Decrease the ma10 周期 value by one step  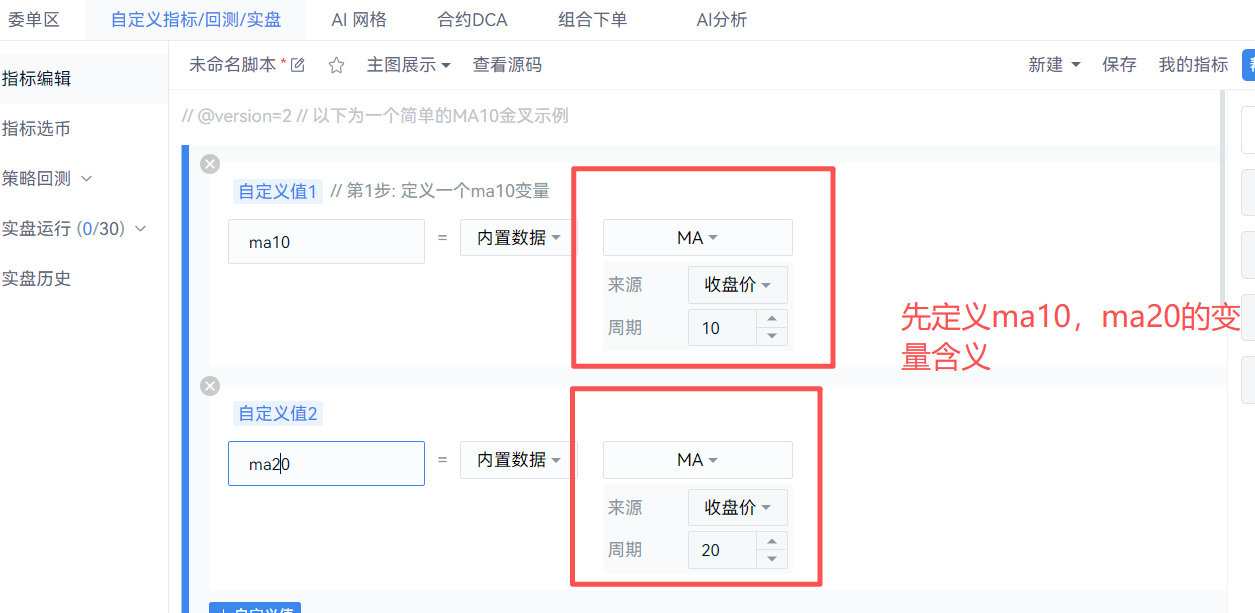771,336
